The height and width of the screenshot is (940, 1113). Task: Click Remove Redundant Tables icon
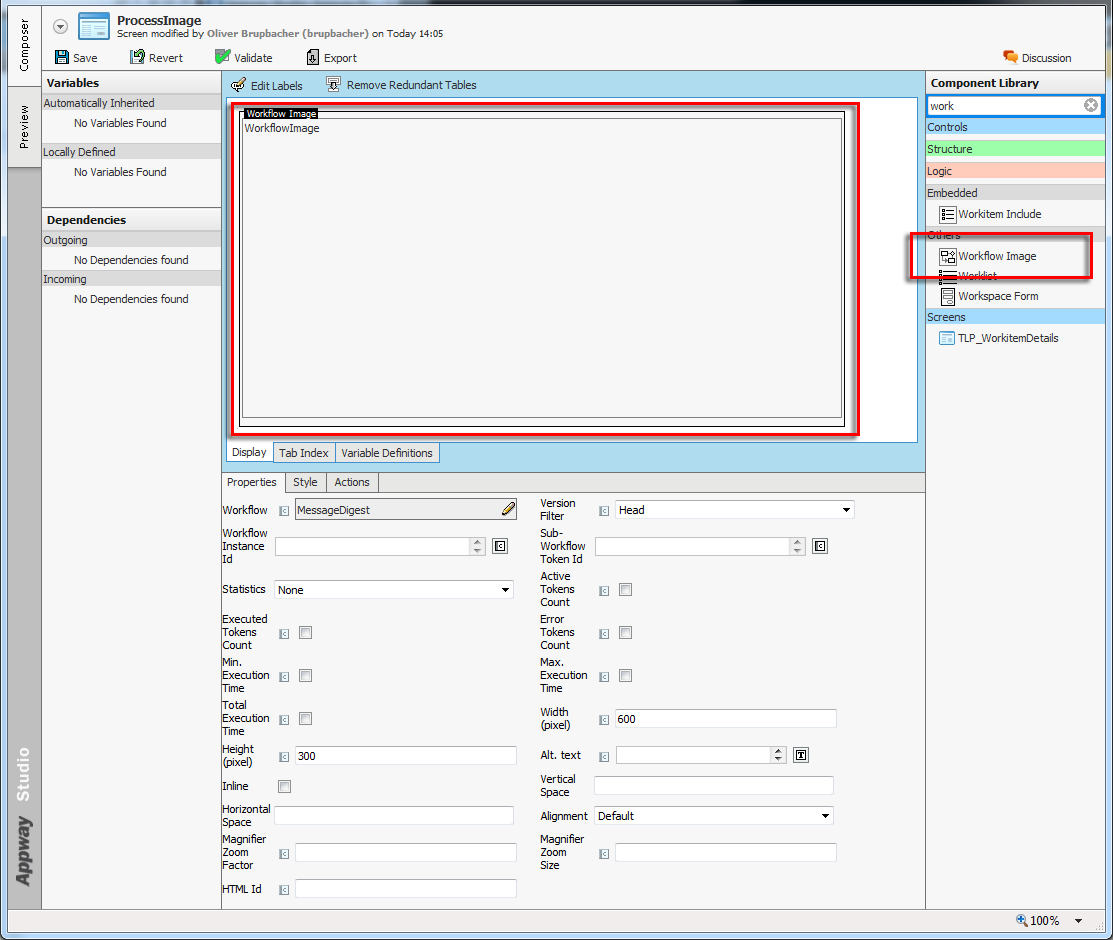coord(333,85)
